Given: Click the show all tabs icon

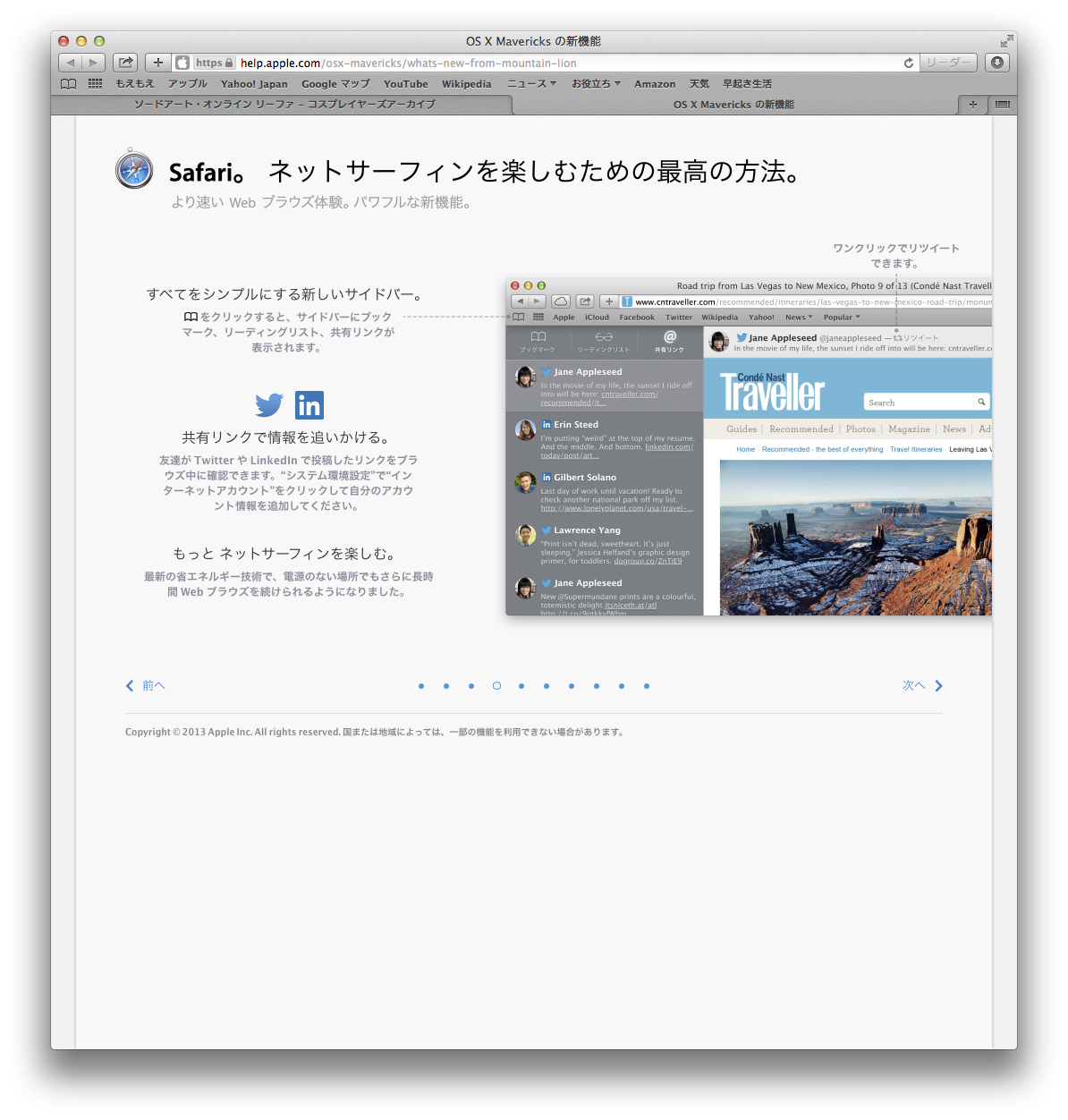Looking at the screenshot, I should tap(1002, 105).
